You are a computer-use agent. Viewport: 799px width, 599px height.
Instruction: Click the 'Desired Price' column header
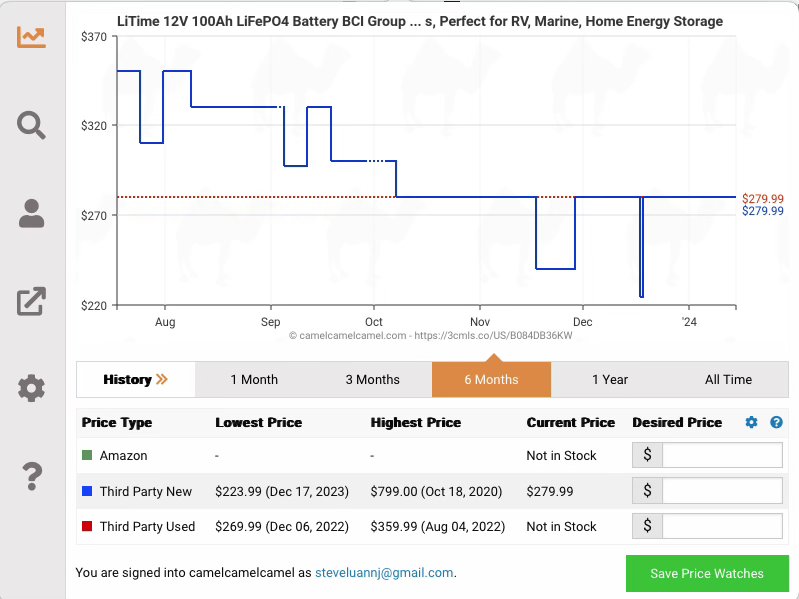(677, 423)
